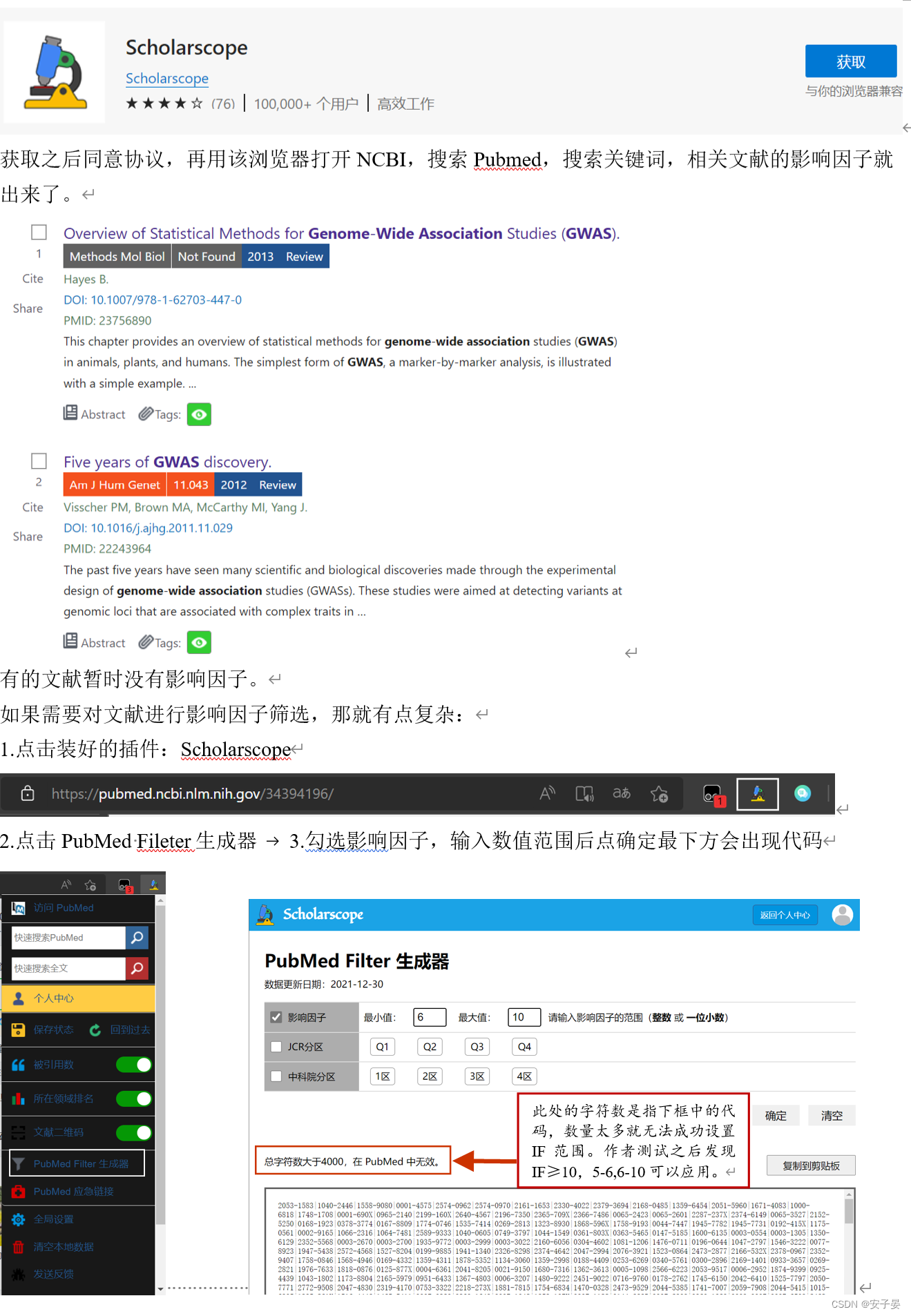Show the abstract for the Hayes B. article
Screen dimensions: 911x1316
(95, 414)
